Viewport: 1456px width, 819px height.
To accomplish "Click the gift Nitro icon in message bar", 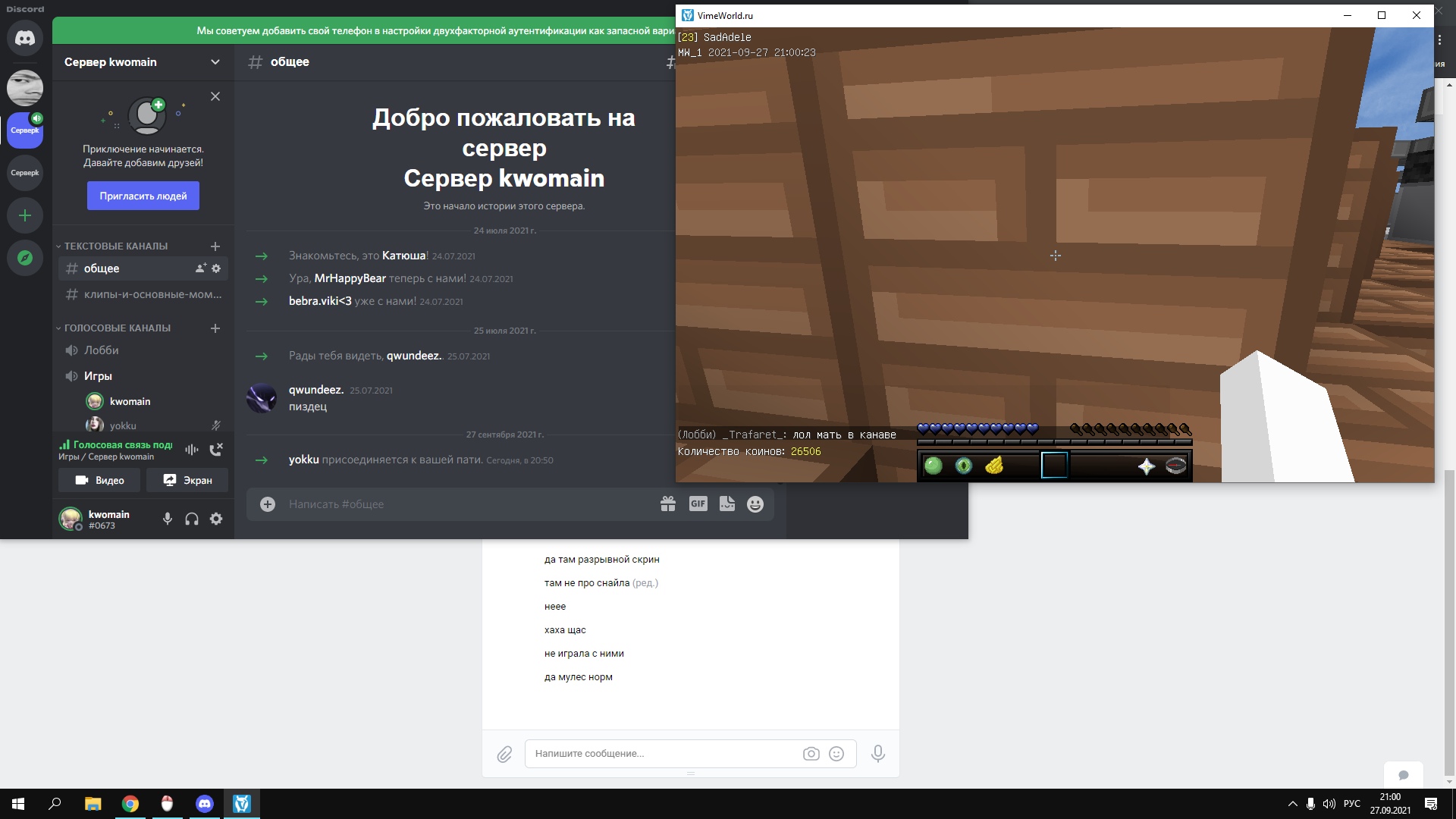I will pos(667,504).
